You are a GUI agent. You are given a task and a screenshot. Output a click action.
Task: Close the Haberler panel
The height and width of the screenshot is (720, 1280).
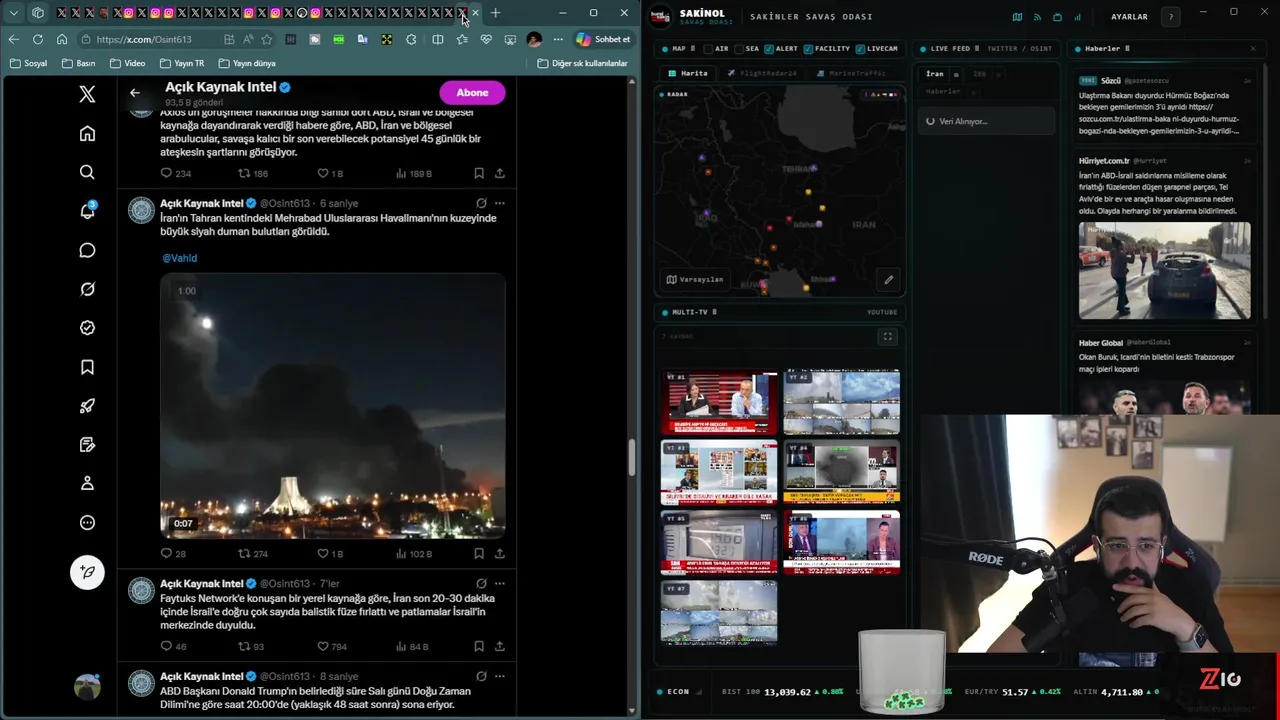coord(1252,48)
